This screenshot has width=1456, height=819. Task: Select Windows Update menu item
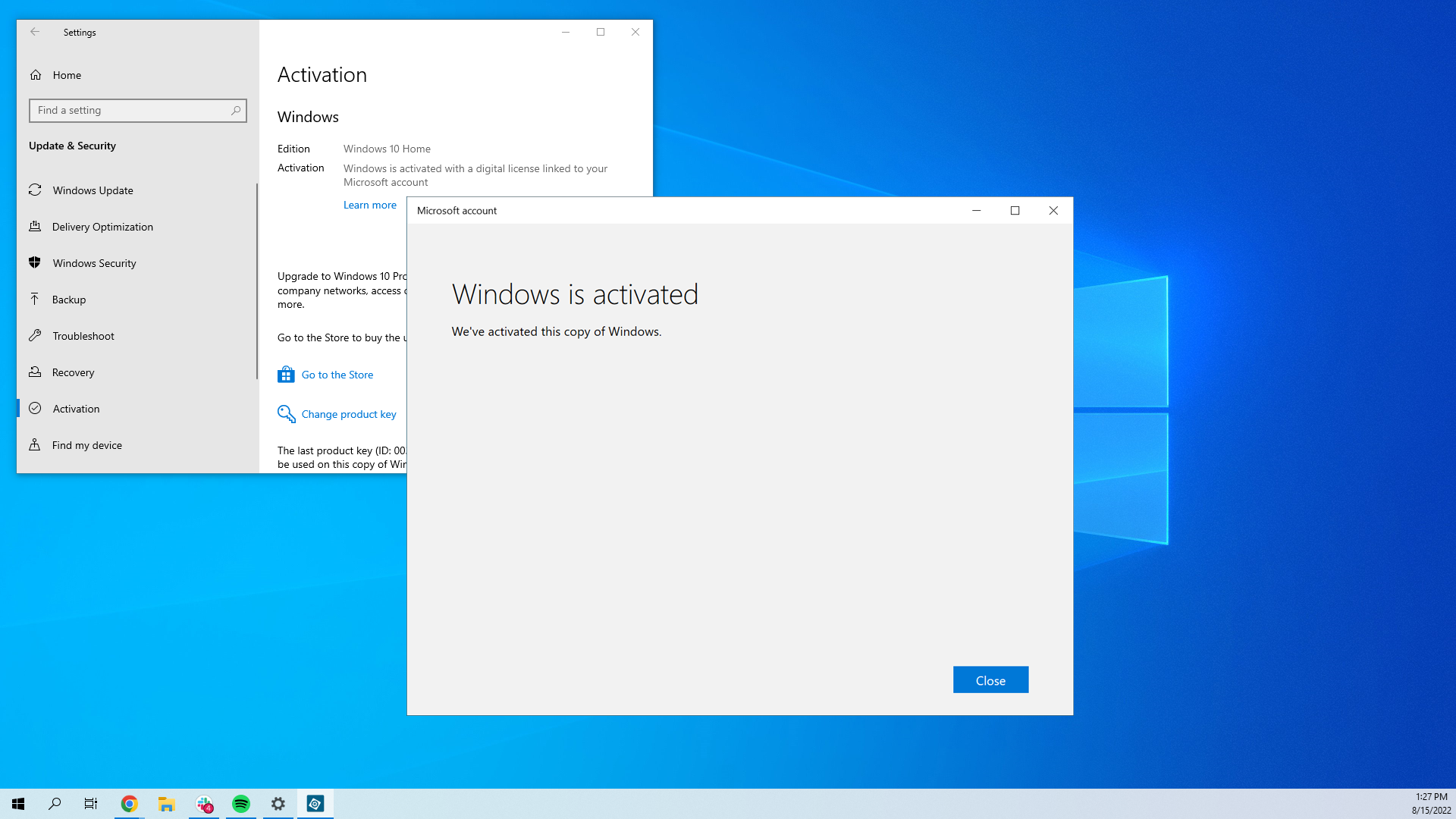(93, 190)
